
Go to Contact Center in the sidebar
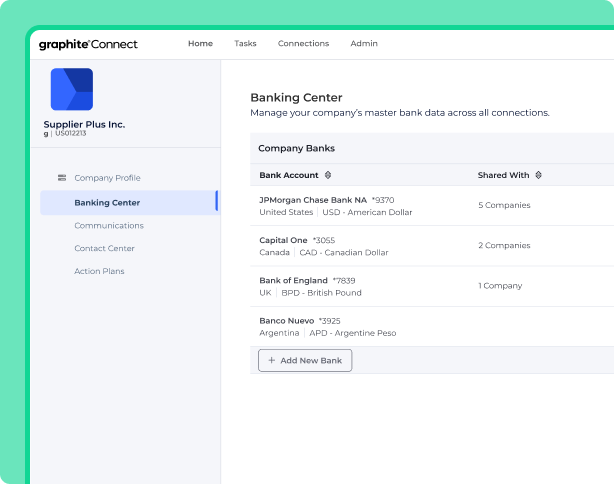104,248
